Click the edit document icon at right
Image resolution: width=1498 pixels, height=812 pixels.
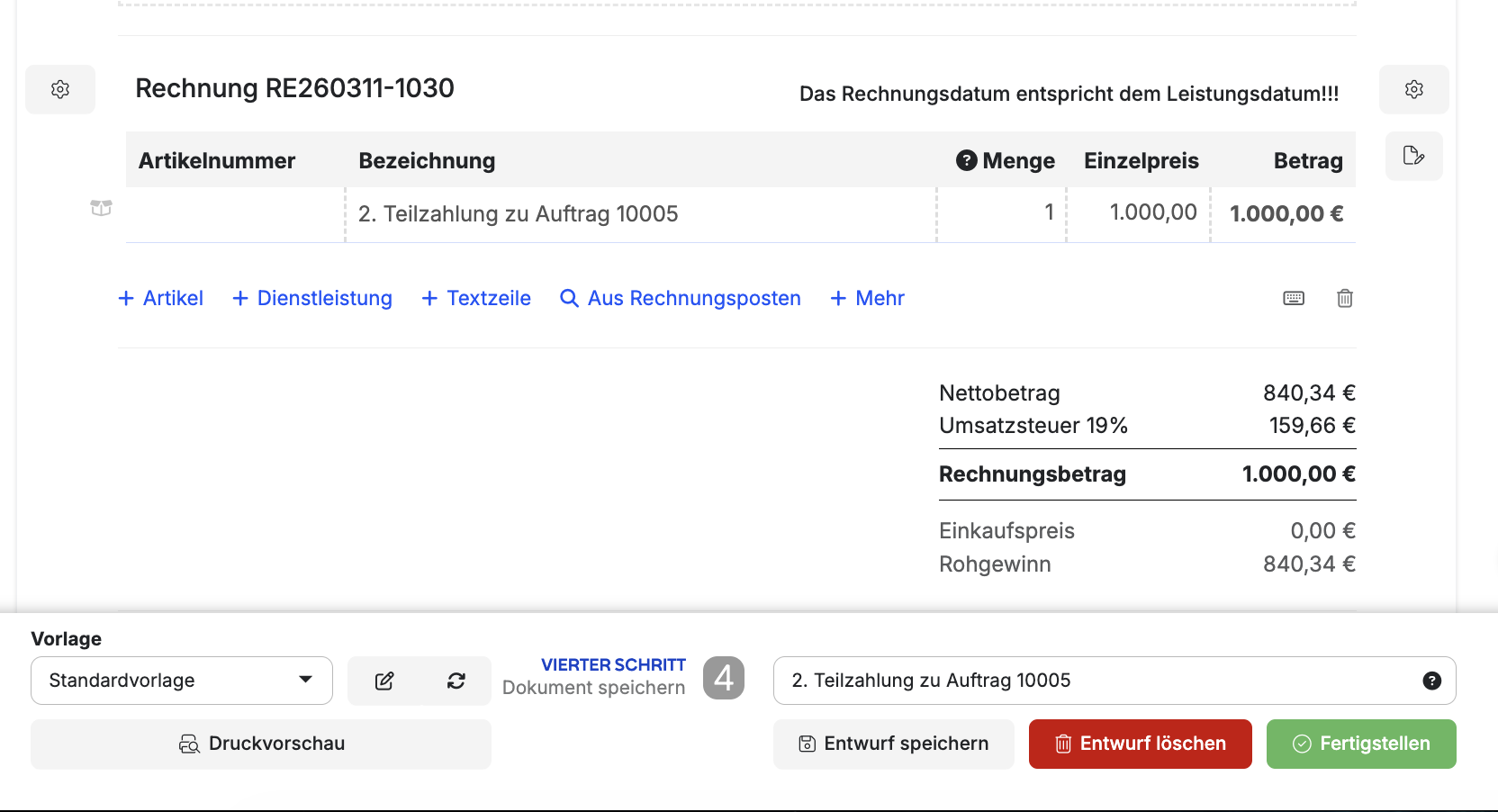tap(1413, 156)
